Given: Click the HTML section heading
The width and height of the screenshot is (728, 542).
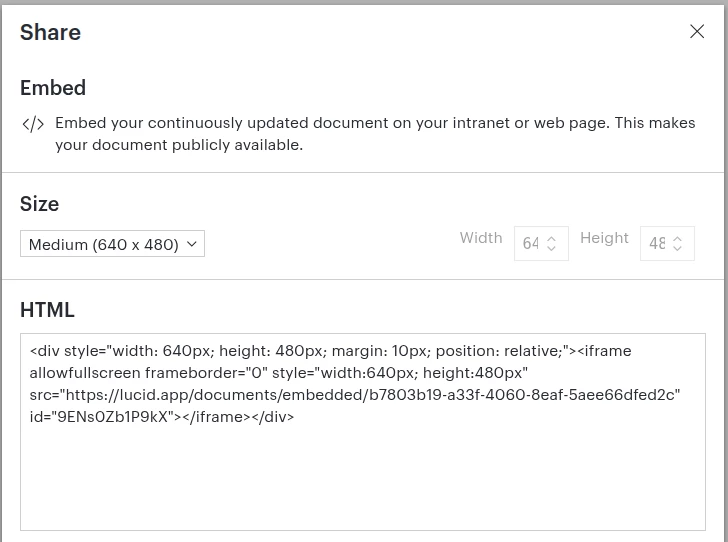Looking at the screenshot, I should [x=47, y=310].
